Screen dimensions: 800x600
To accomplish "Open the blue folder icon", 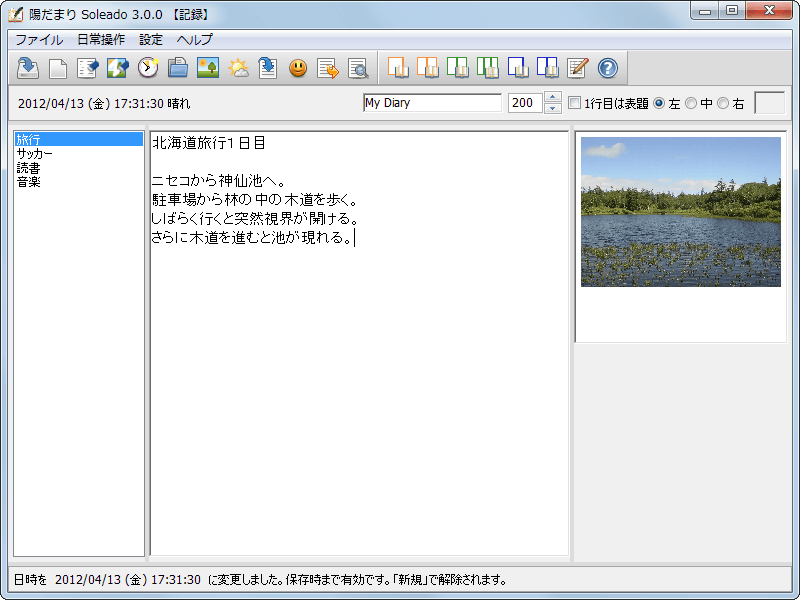I will pos(178,68).
